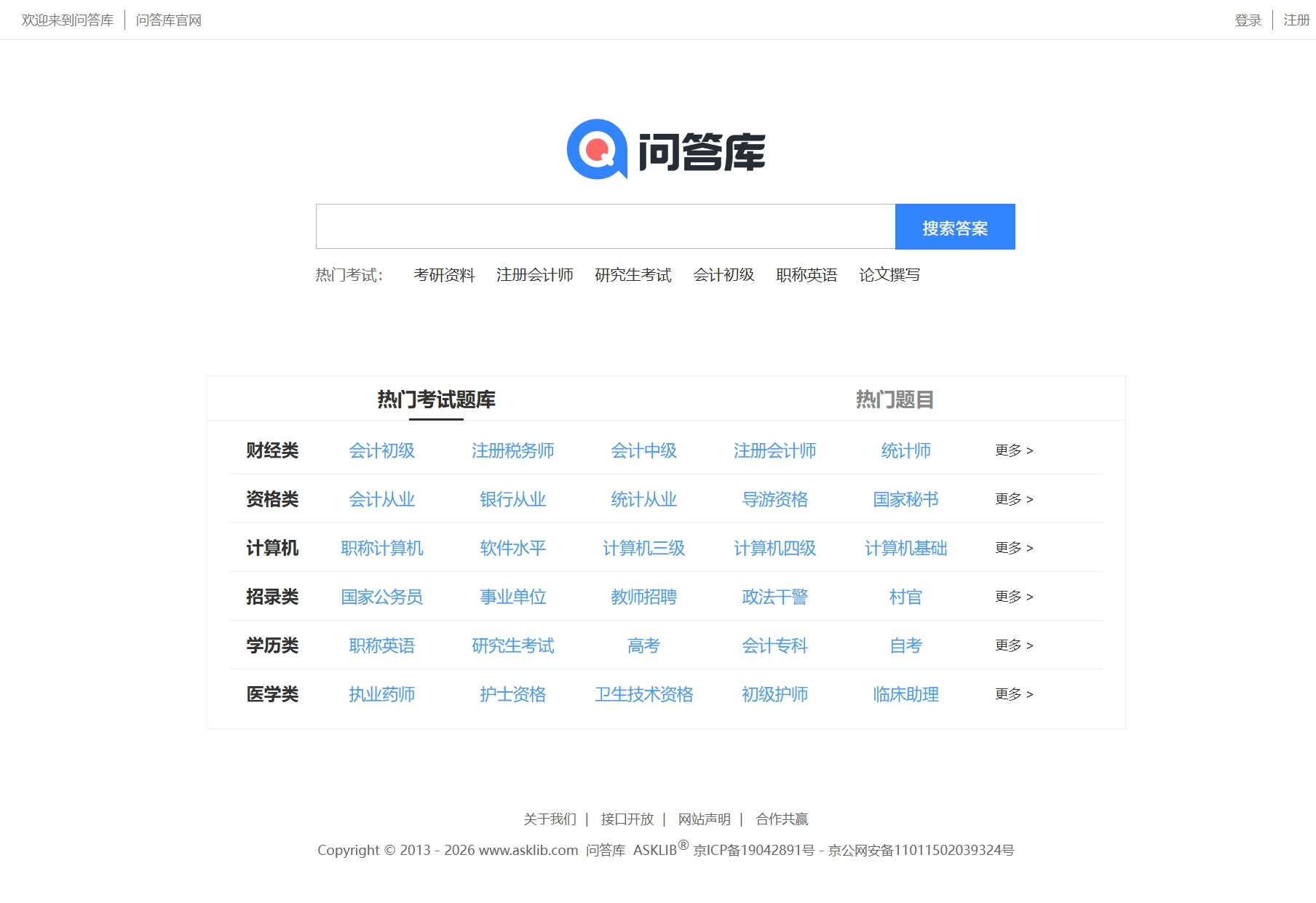Switch to the 热门题目 tab
This screenshot has height=903, width=1316.
pyautogui.click(x=894, y=399)
